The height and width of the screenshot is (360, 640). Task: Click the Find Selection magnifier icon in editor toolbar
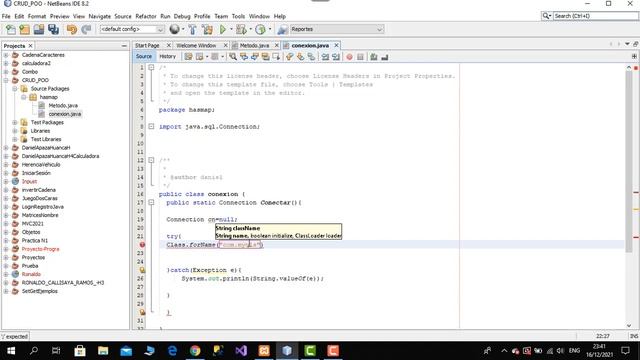233,57
